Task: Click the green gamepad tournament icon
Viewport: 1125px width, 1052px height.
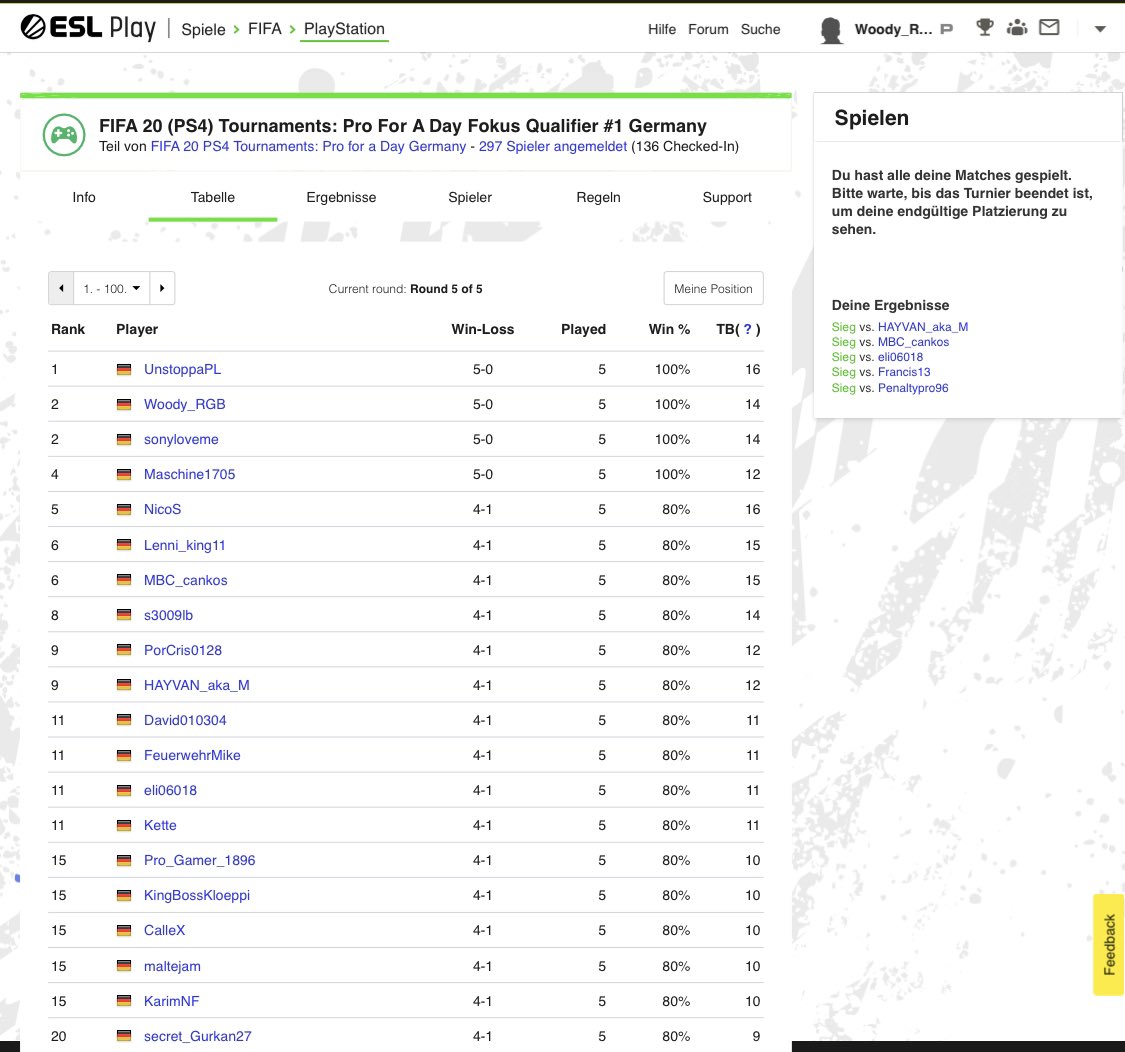Action: pyautogui.click(x=64, y=135)
